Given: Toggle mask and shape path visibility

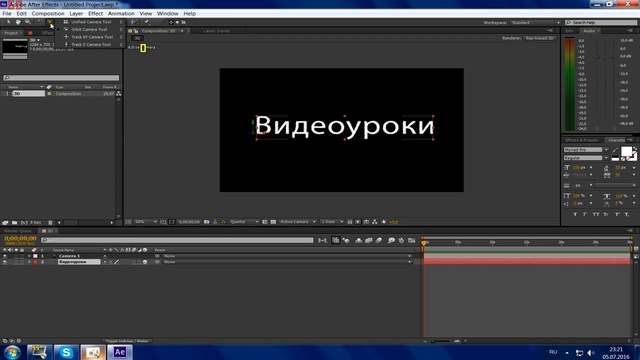Looking at the screenshot, I should tap(171, 222).
